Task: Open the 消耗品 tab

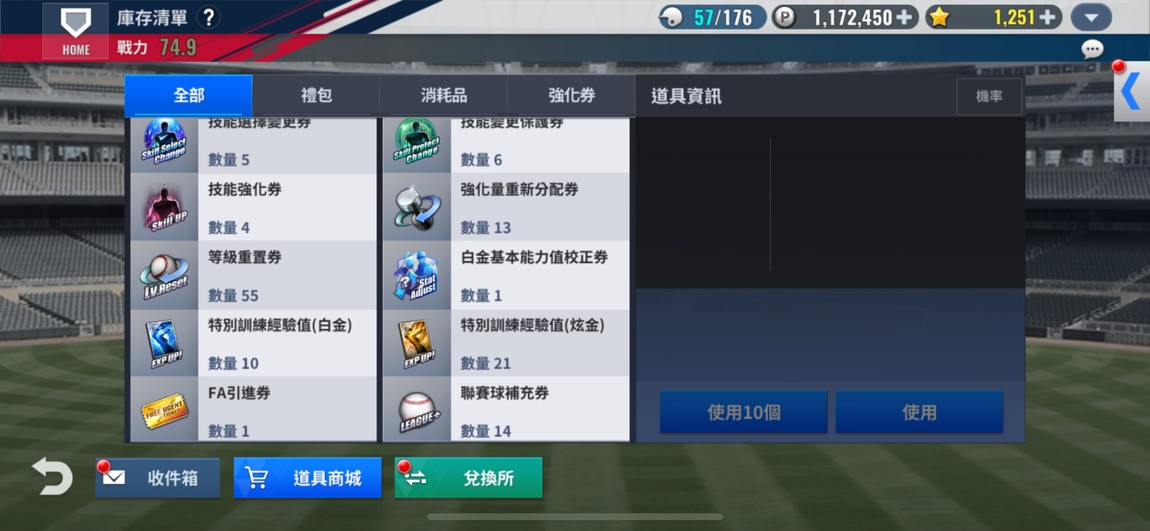Action: click(444, 96)
